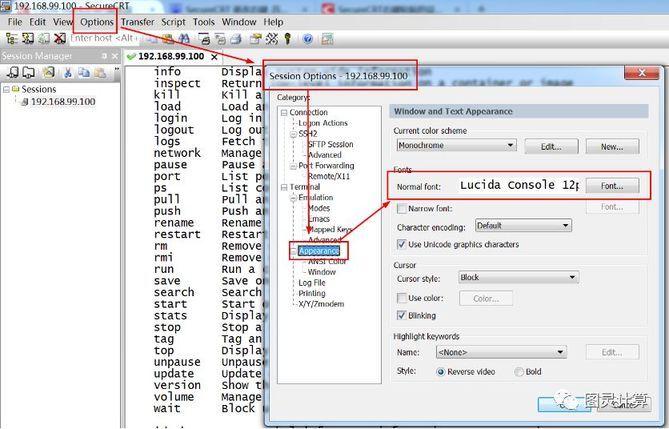Screen dimensions: 669x429
Task: Click Edit... beside the color scheme
Action: [551, 146]
